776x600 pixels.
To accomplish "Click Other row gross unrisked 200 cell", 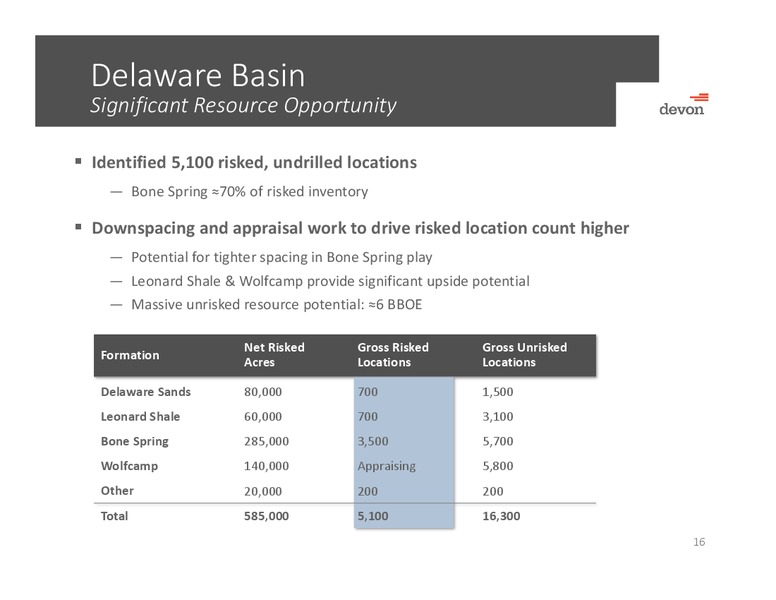I will [493, 492].
